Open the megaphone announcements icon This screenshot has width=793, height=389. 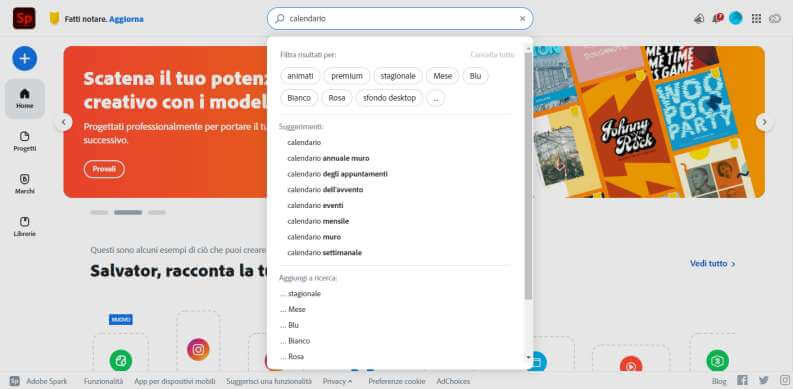699,19
